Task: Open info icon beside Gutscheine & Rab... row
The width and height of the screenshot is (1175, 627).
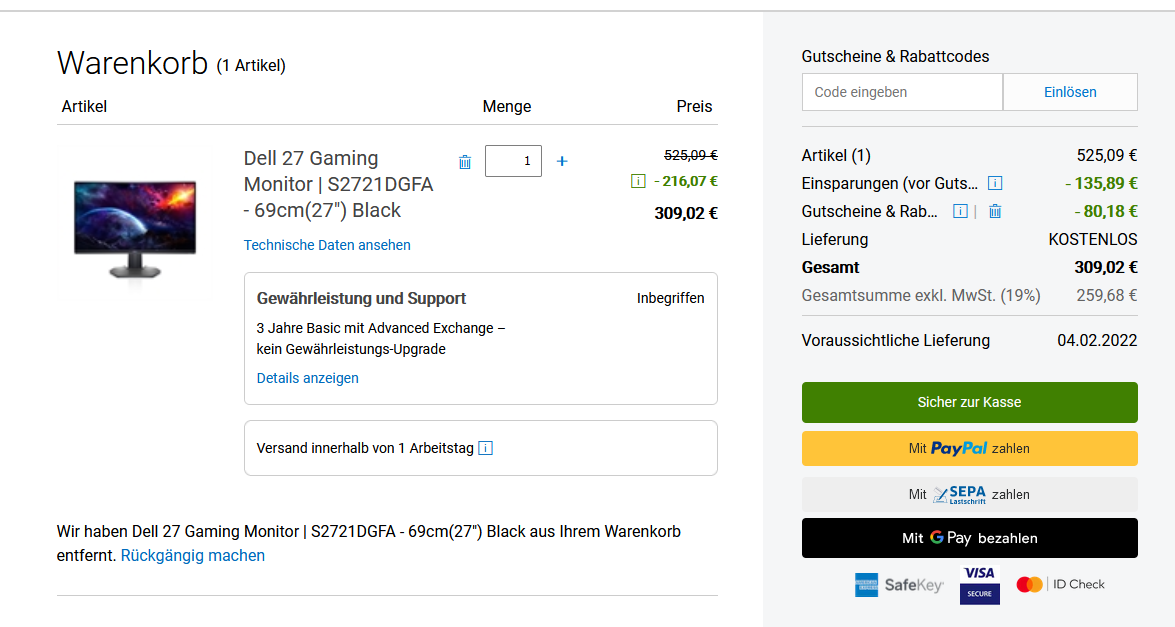Action: [x=960, y=211]
